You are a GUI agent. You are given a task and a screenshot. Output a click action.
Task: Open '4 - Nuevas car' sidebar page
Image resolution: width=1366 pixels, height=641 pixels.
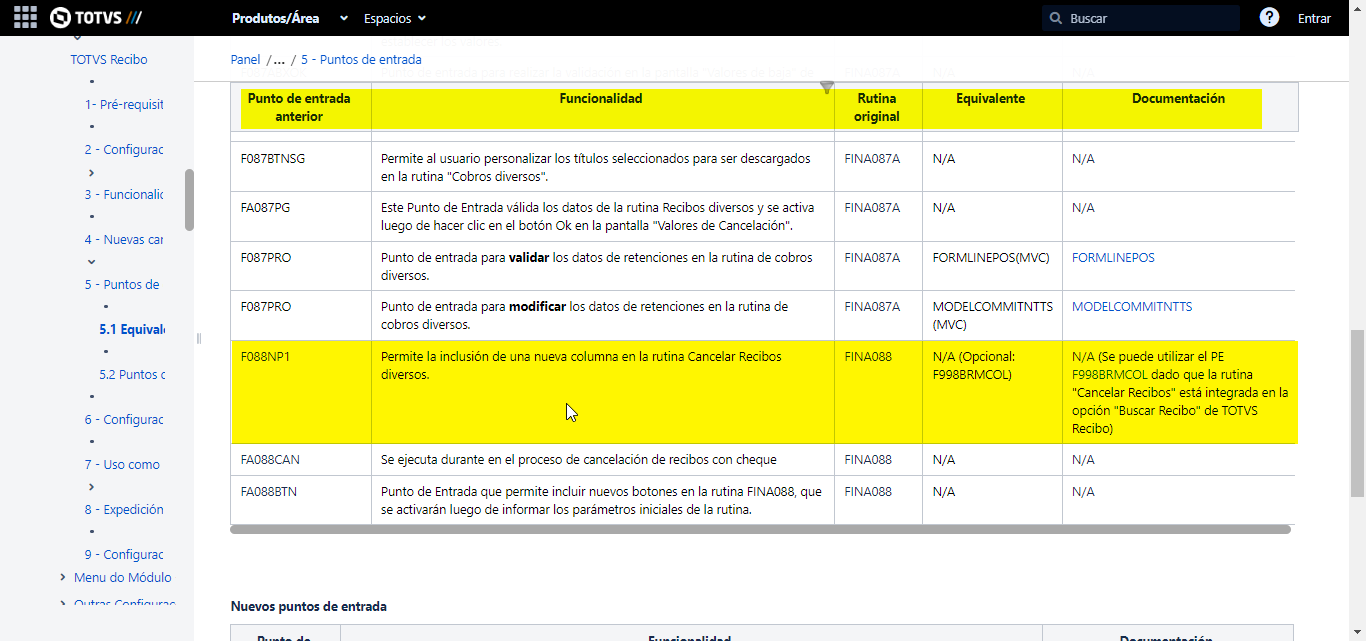[124, 240]
